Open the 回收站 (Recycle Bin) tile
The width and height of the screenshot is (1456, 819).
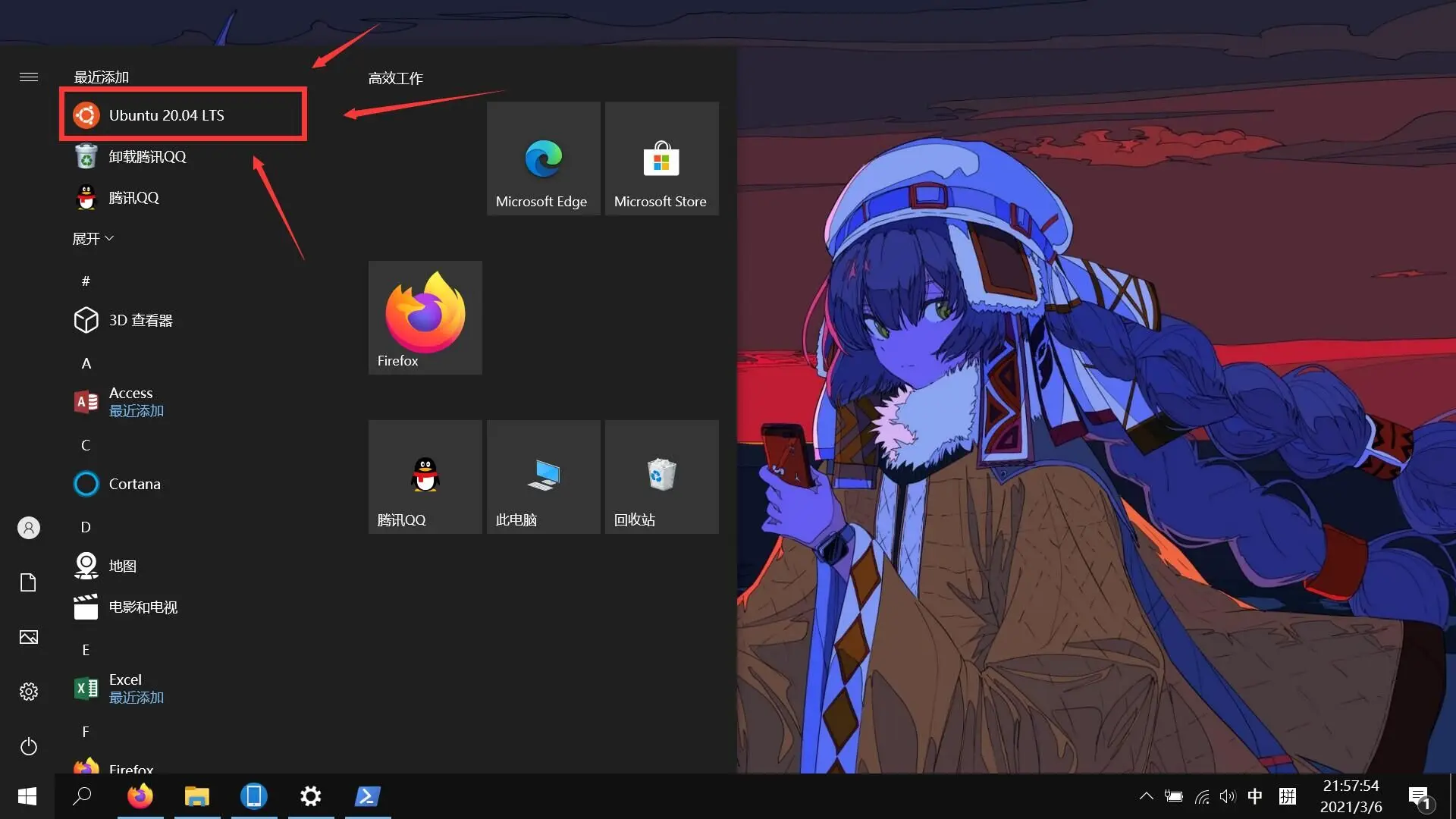point(661,477)
